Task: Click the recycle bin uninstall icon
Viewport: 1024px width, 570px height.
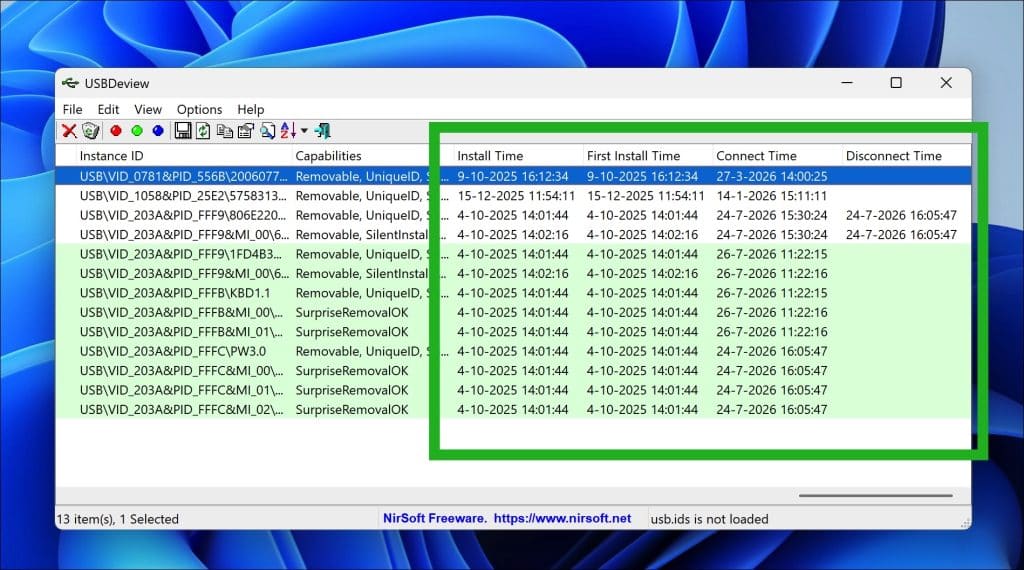Action: pyautogui.click(x=91, y=131)
